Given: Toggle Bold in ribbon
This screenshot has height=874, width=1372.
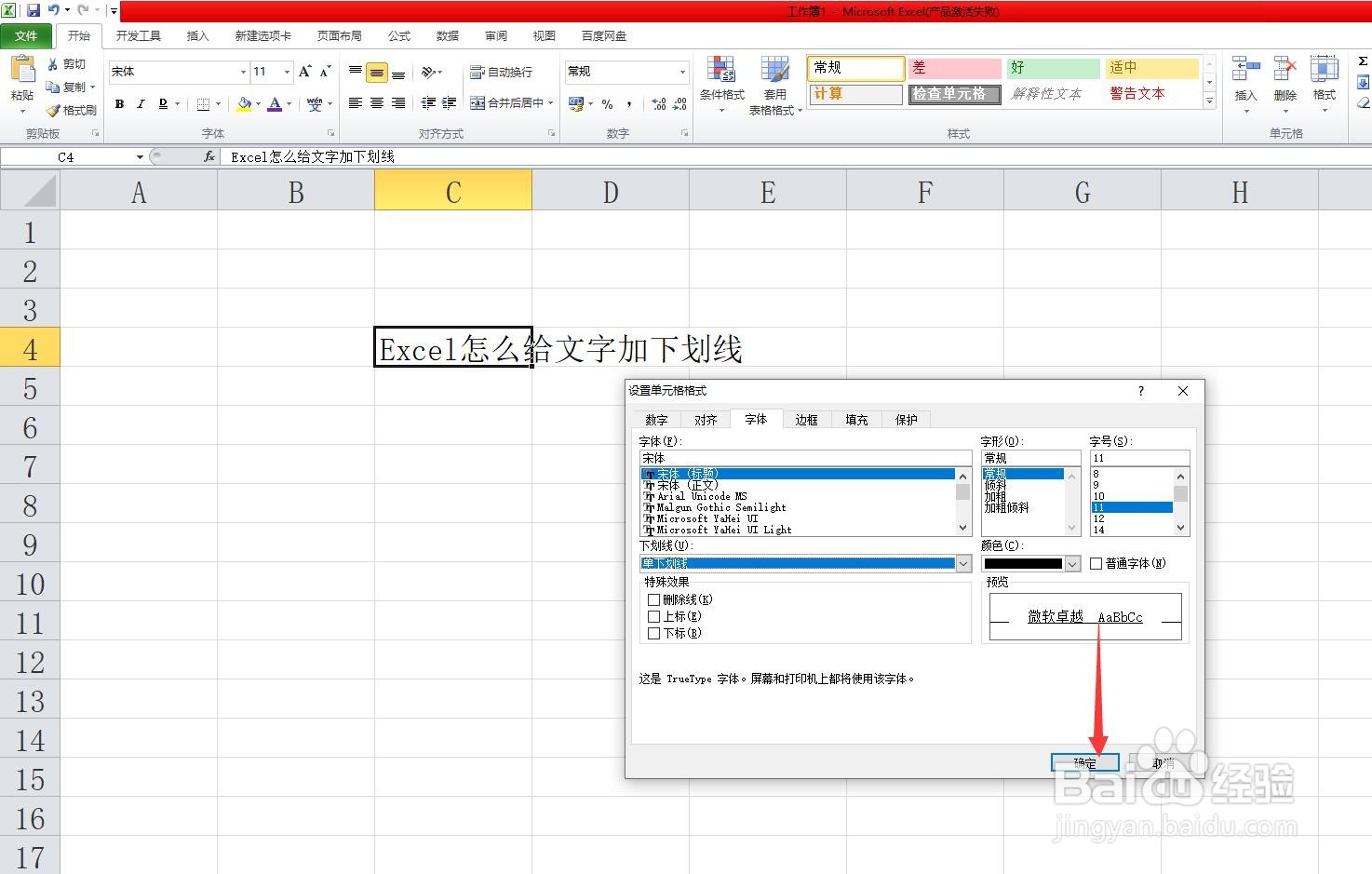Looking at the screenshot, I should coord(119,103).
